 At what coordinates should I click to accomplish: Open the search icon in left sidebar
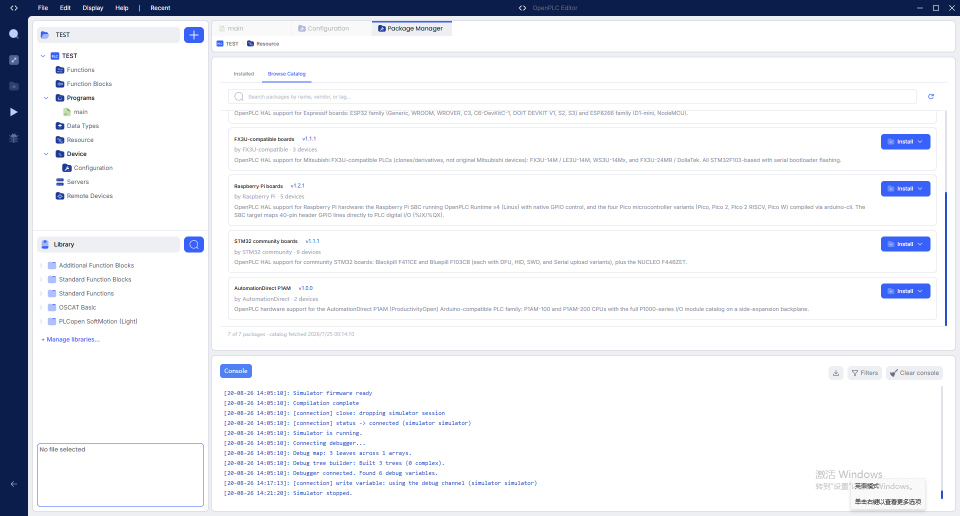coord(13,34)
